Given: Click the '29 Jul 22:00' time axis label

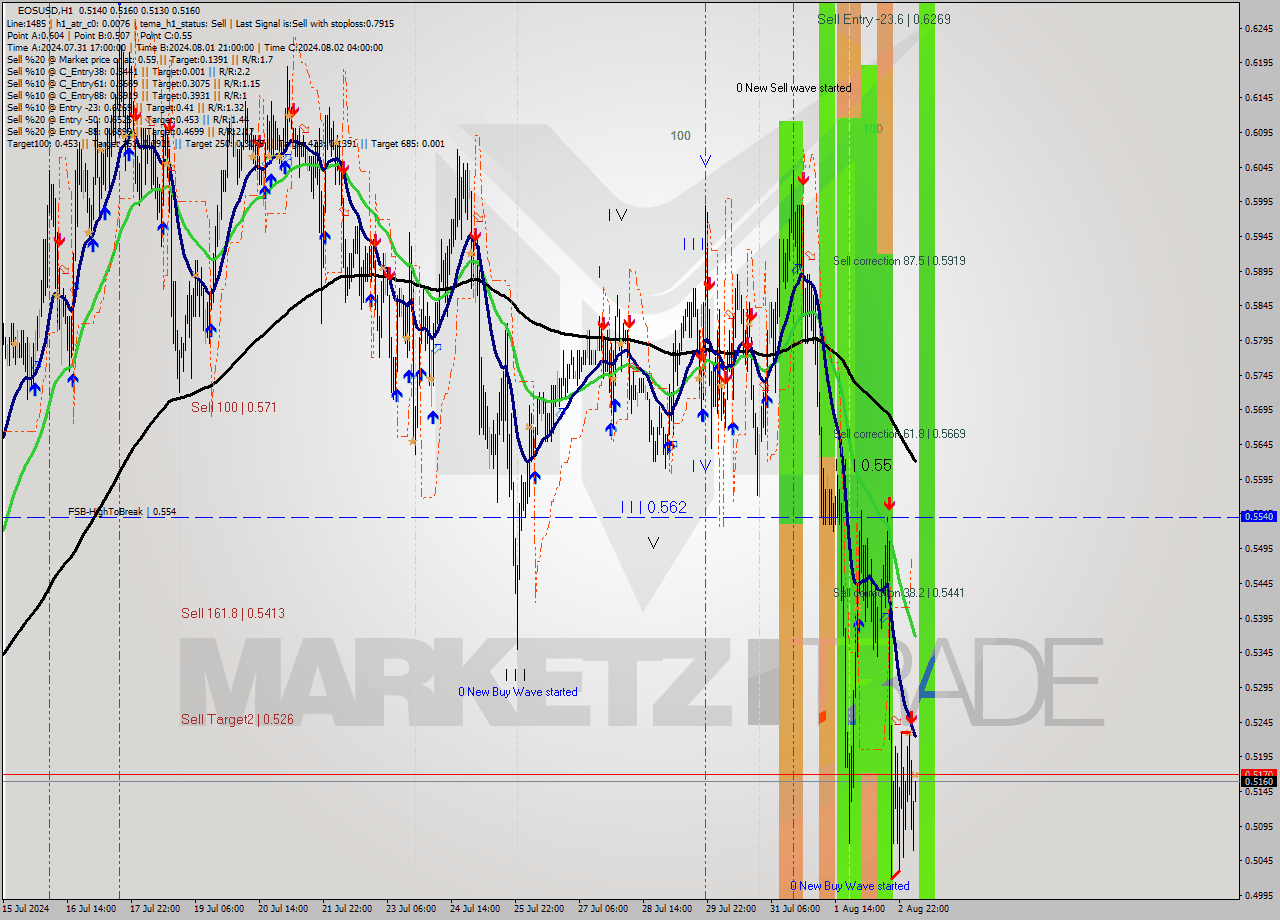Looking at the screenshot, I should click(731, 909).
